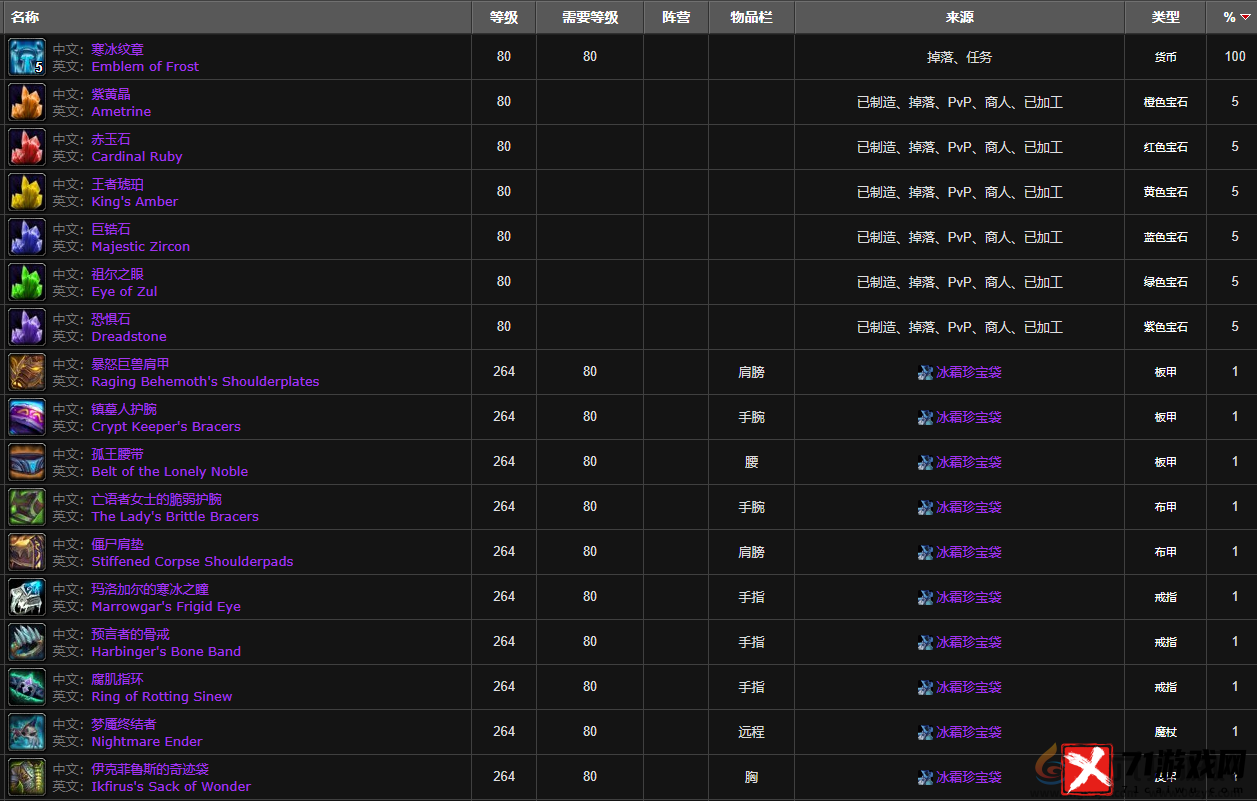This screenshot has width=1257, height=801.
Task: Open the Nightmare Ender link
Action: click(x=147, y=741)
